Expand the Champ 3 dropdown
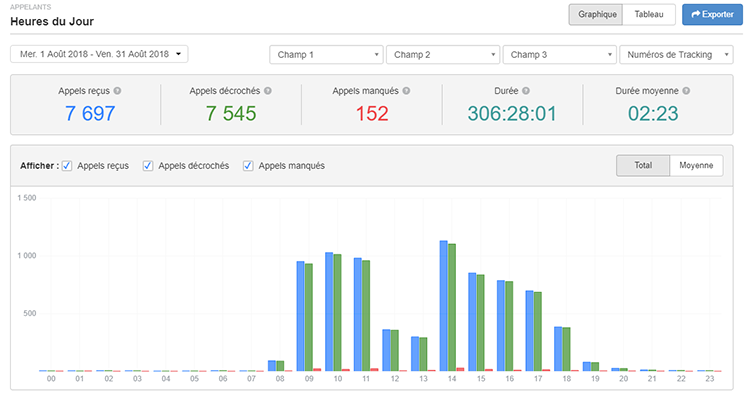Screen dimensions: 750x401 point(559,54)
